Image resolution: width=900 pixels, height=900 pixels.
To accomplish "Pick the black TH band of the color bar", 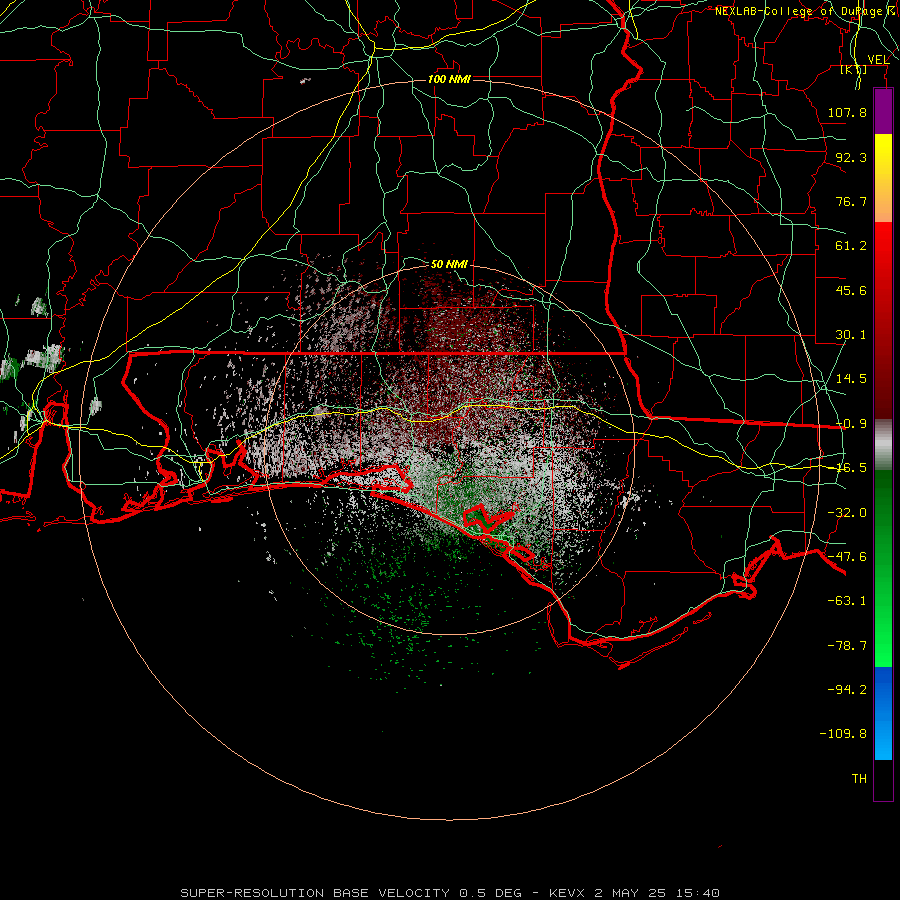I will [883, 779].
